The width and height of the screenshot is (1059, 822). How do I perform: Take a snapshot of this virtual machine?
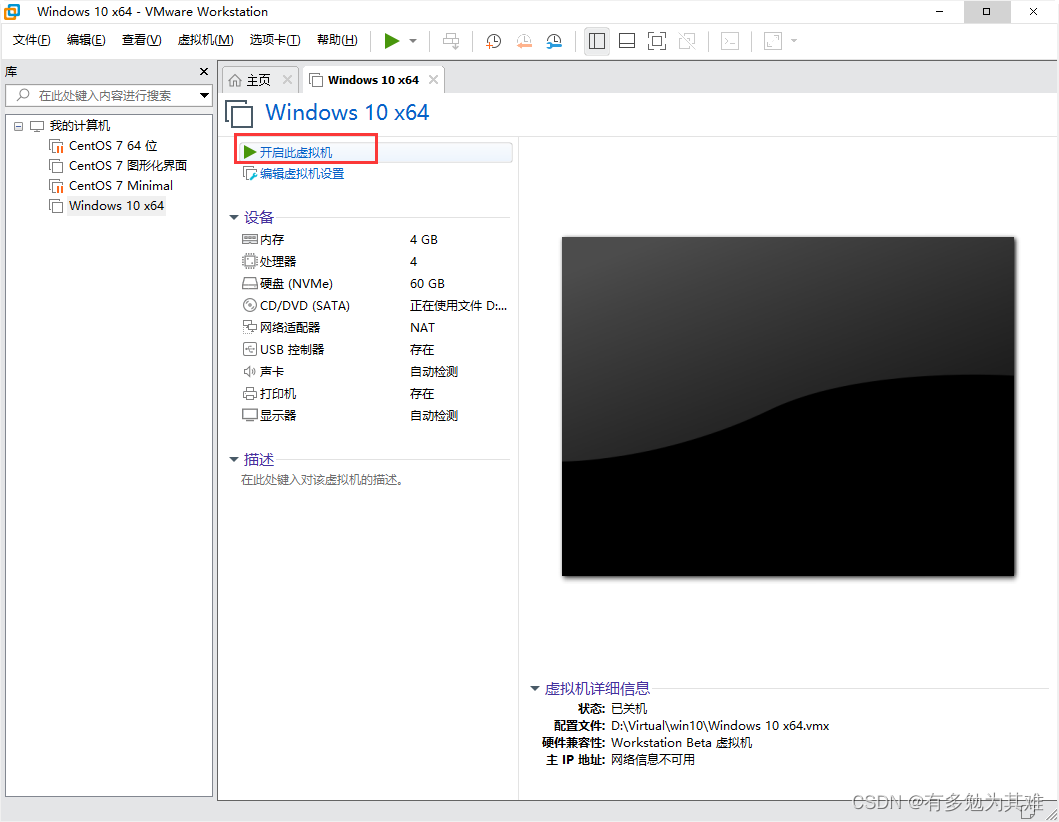[x=494, y=41]
